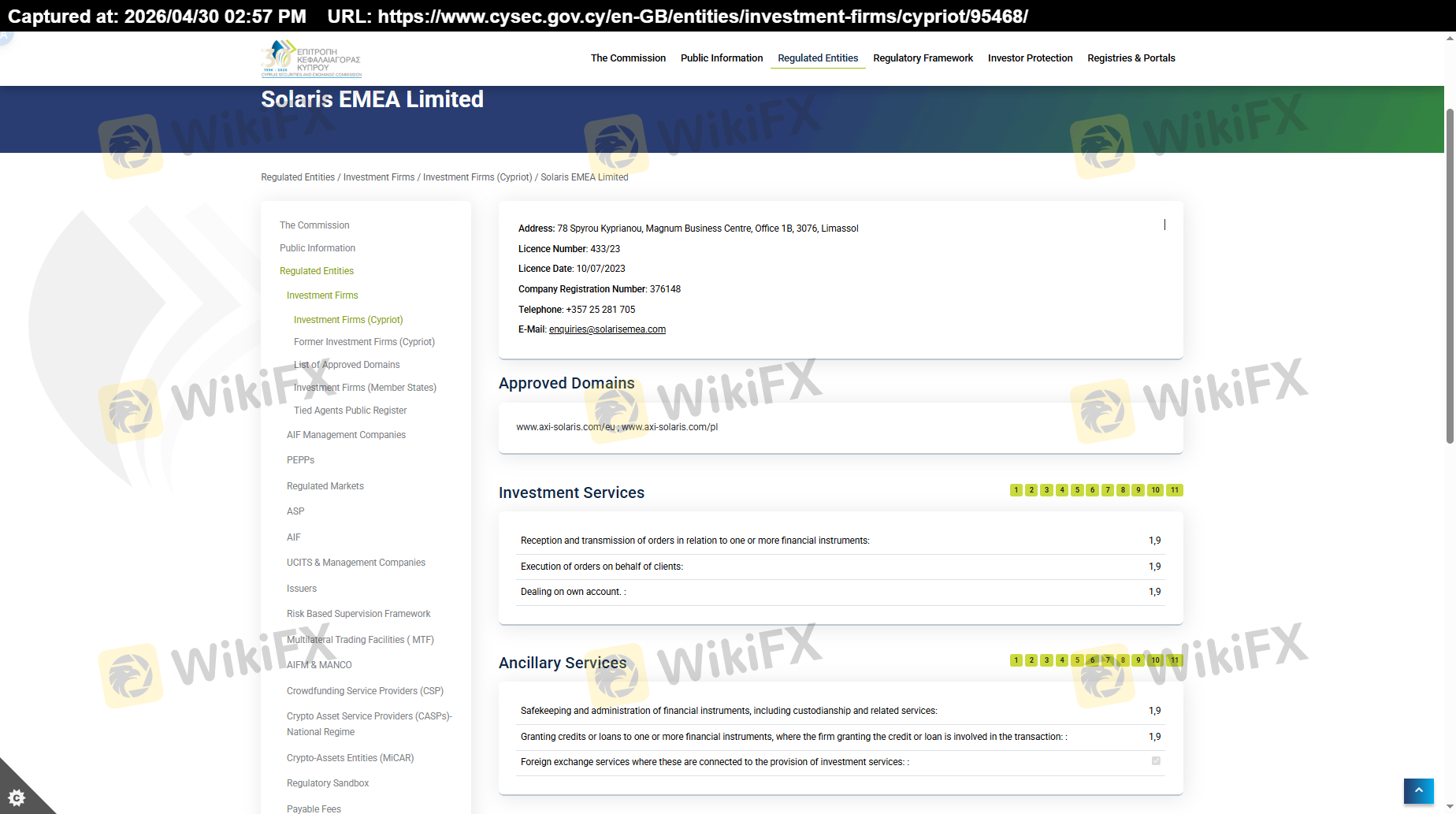
Task: Click the scrollbar up arrow
Action: [1450, 38]
